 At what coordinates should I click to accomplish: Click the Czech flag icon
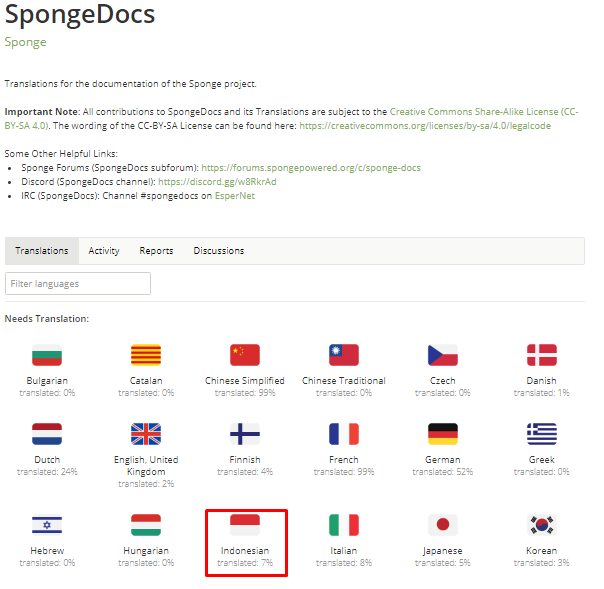(x=443, y=355)
